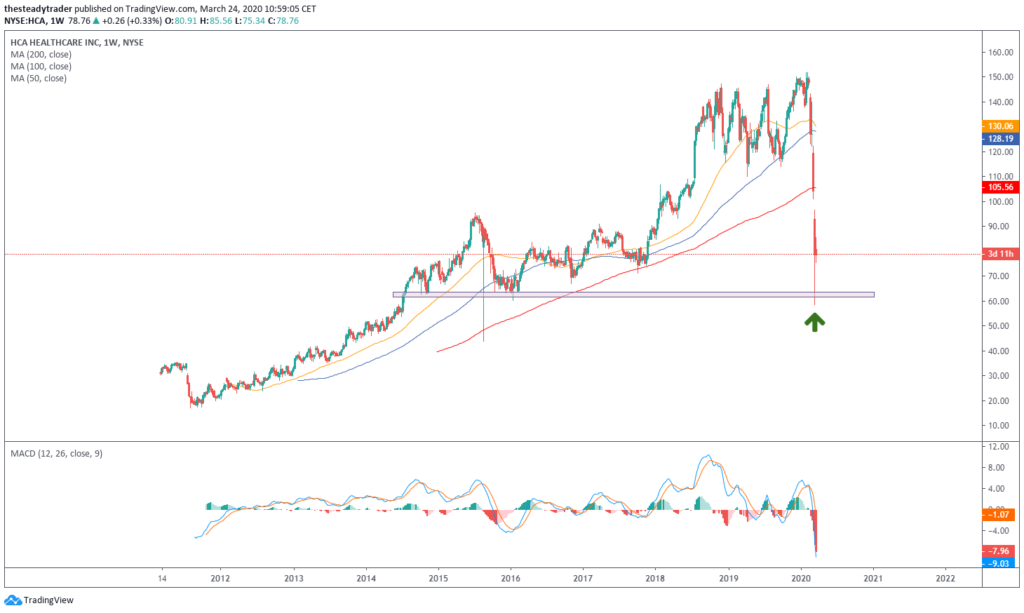The height and width of the screenshot is (613, 1024).
Task: Click the MA (50, close) indicator label
Action: click(38, 78)
